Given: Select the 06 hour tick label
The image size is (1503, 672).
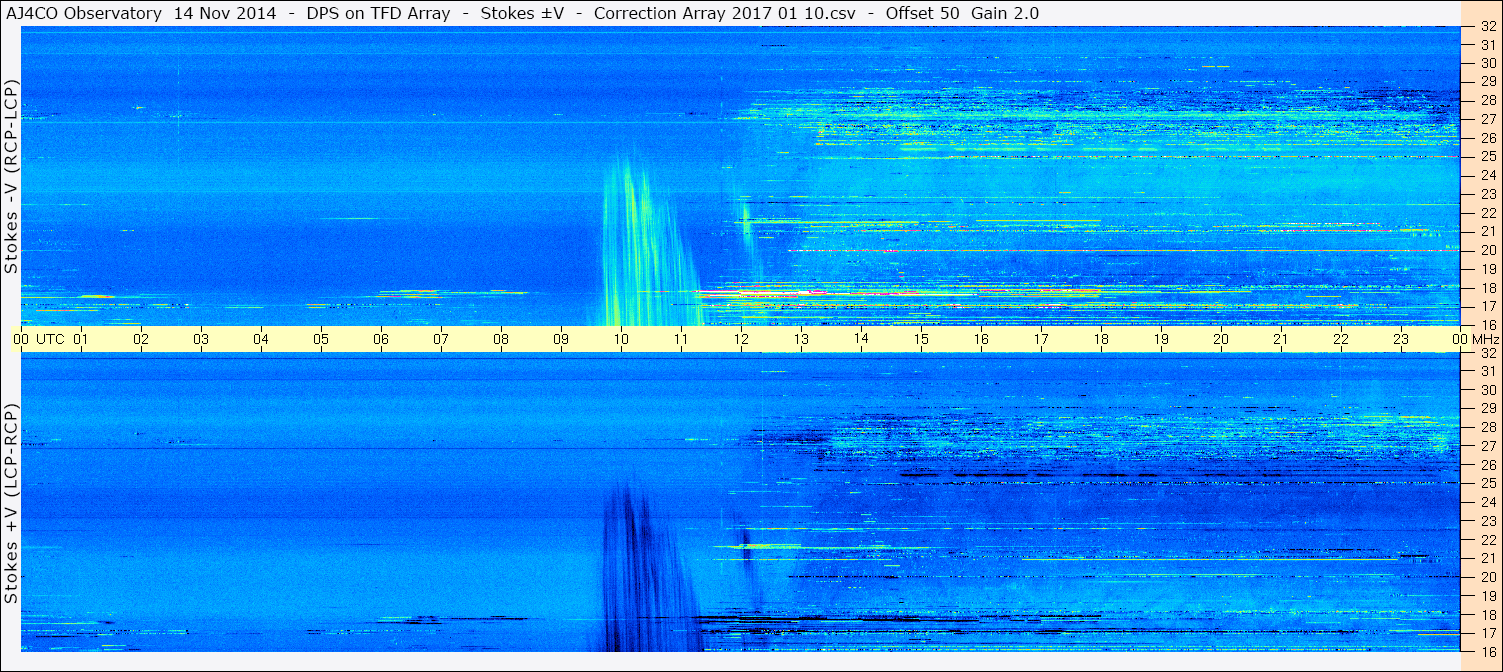Looking at the screenshot, I should 381,339.
